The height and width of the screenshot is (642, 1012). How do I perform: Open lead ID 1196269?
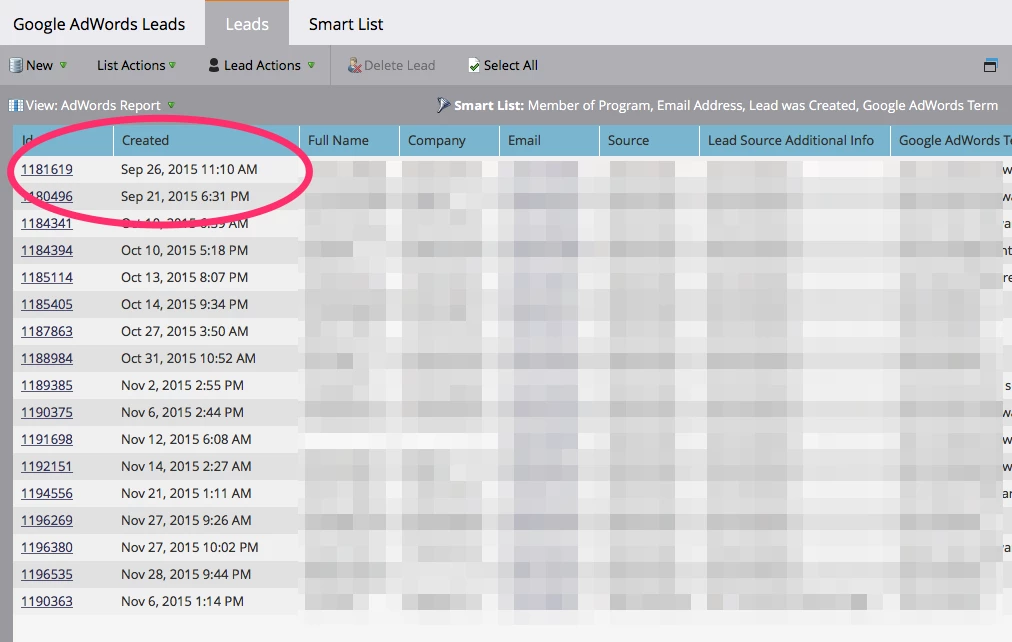point(46,521)
